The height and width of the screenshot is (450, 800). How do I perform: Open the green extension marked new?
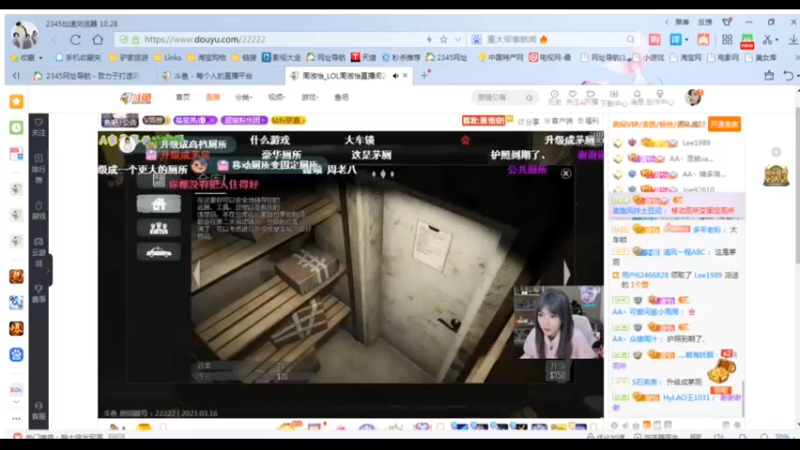coord(747,41)
